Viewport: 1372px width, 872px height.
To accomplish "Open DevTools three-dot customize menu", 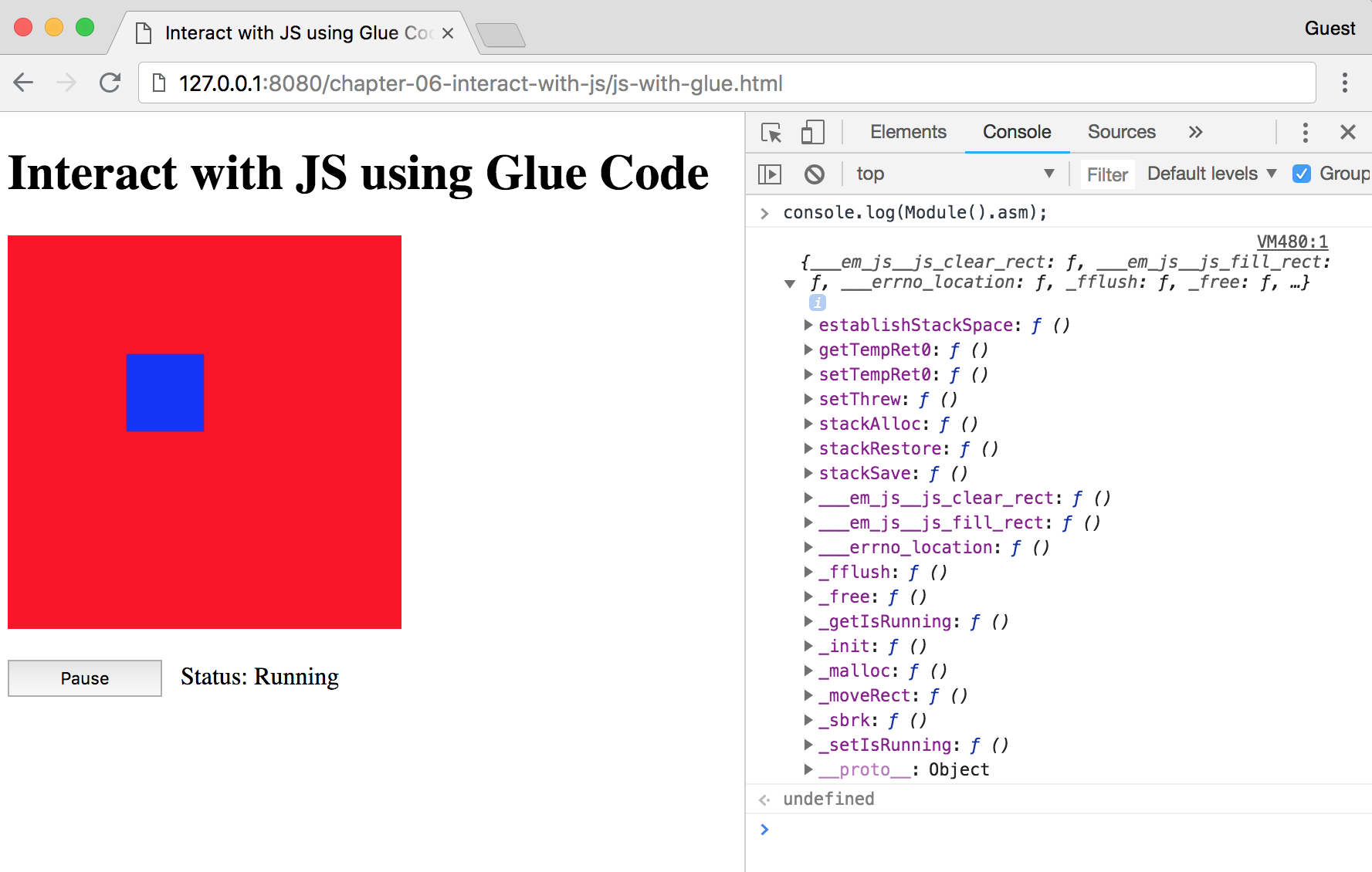I will click(x=1305, y=133).
